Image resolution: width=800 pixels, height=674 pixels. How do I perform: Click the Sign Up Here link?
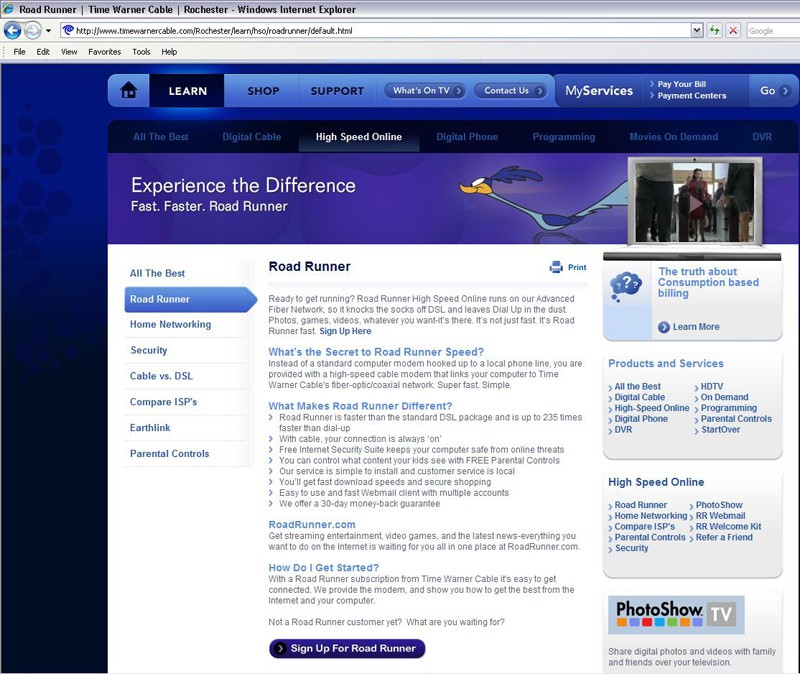click(x=345, y=331)
